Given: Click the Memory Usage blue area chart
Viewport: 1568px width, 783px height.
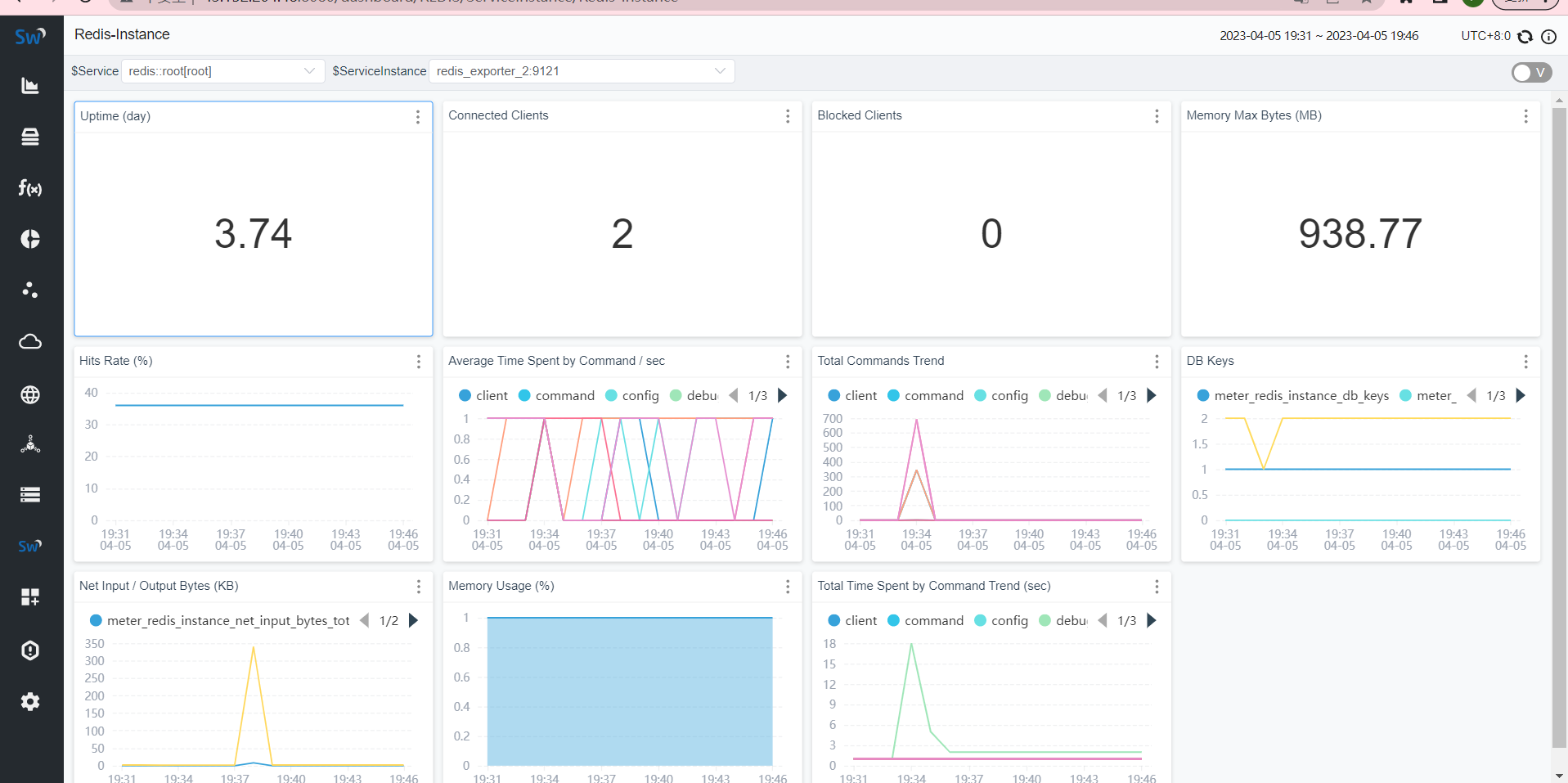Looking at the screenshot, I should (630, 691).
